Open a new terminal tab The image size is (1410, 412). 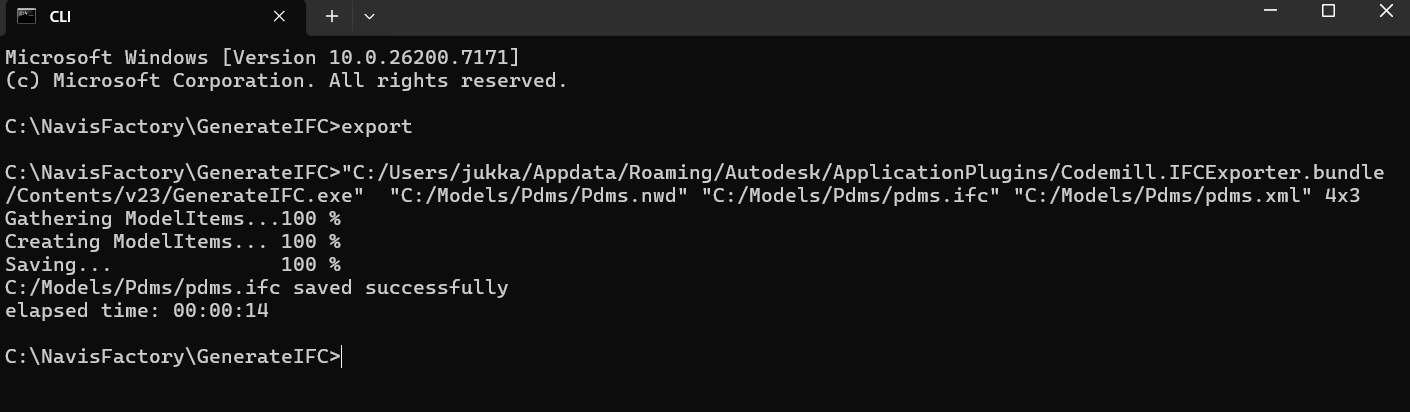coord(332,16)
